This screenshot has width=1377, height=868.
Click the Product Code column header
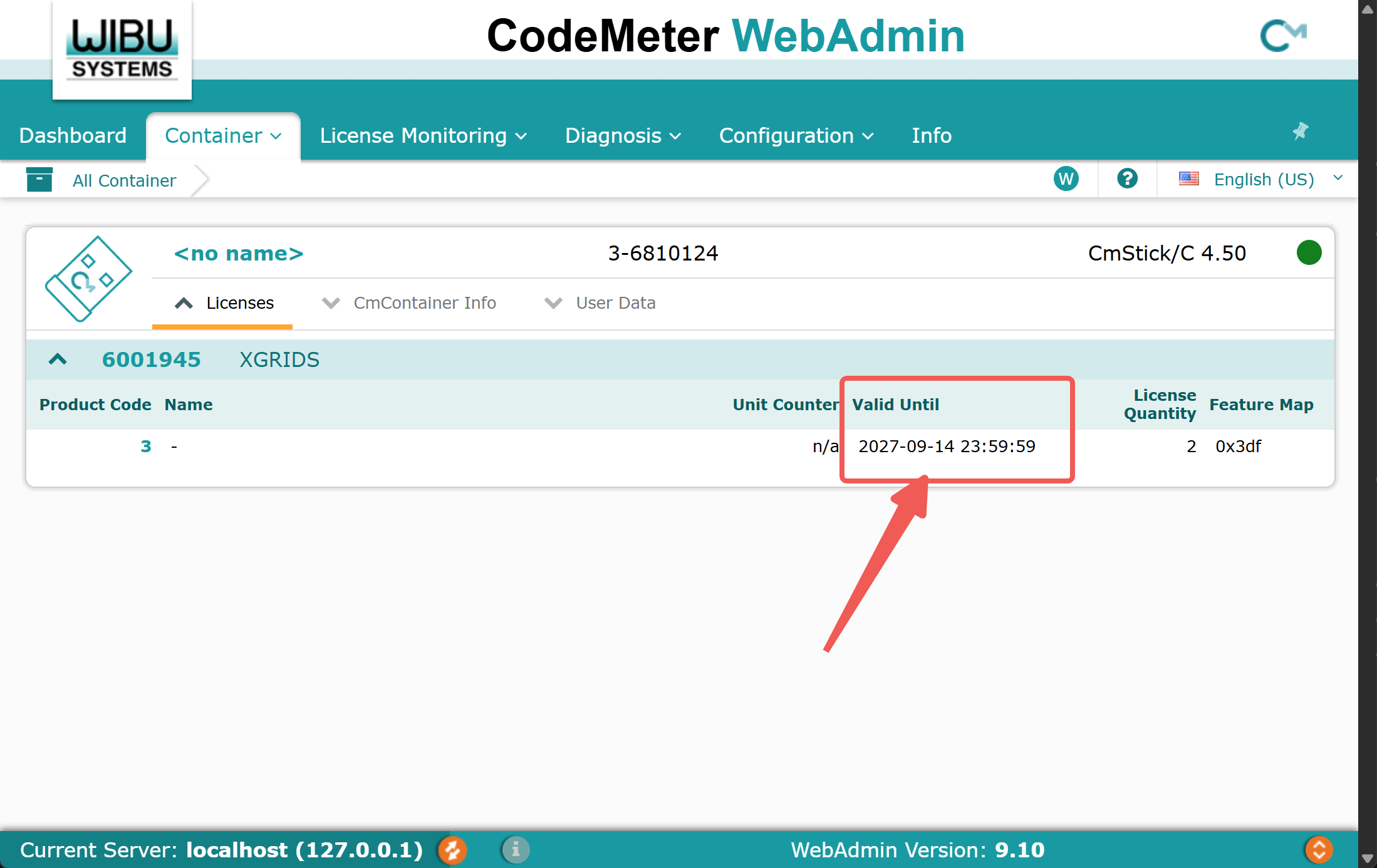[95, 405]
